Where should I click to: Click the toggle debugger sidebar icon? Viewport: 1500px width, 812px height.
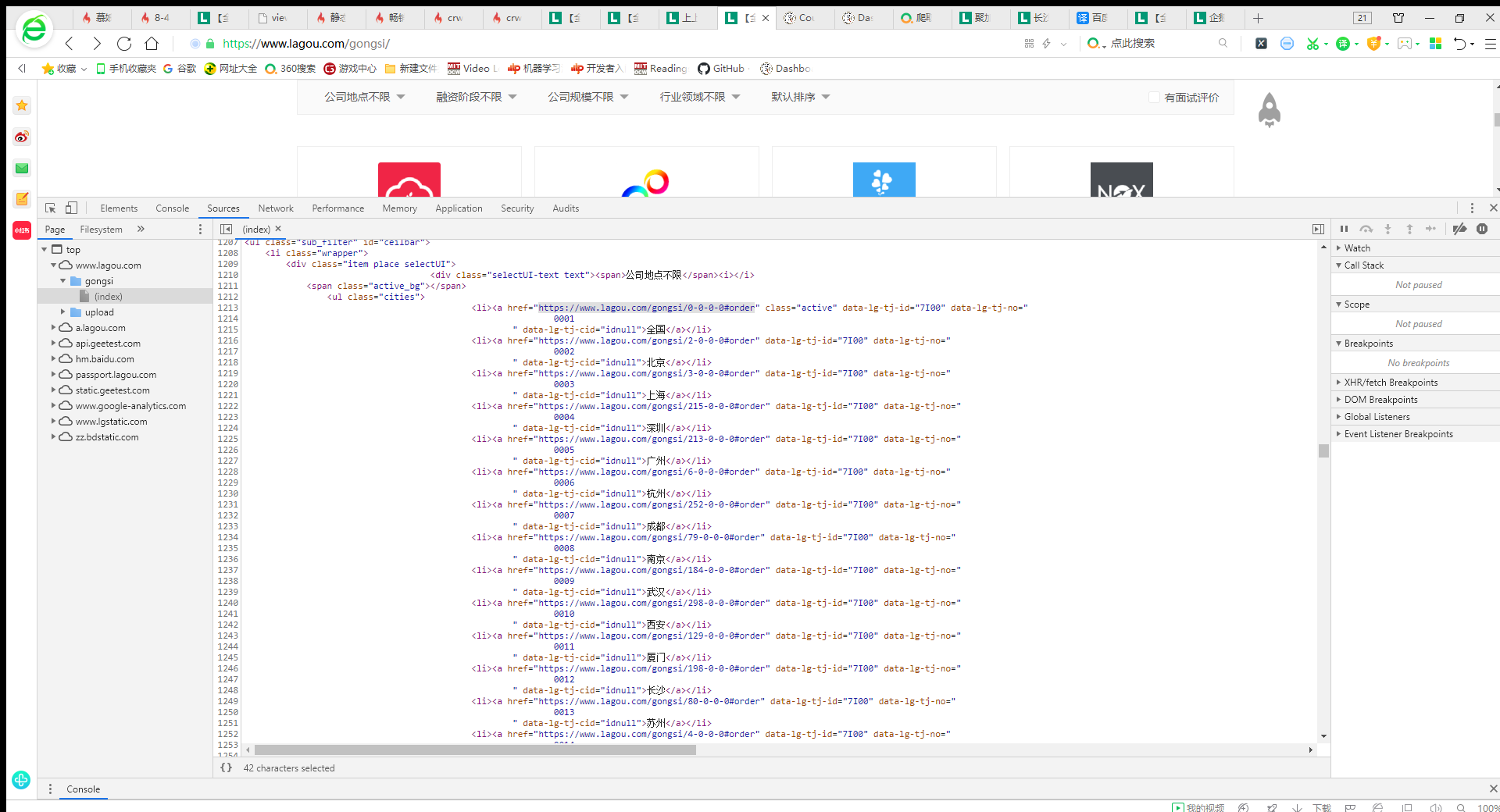[1318, 229]
